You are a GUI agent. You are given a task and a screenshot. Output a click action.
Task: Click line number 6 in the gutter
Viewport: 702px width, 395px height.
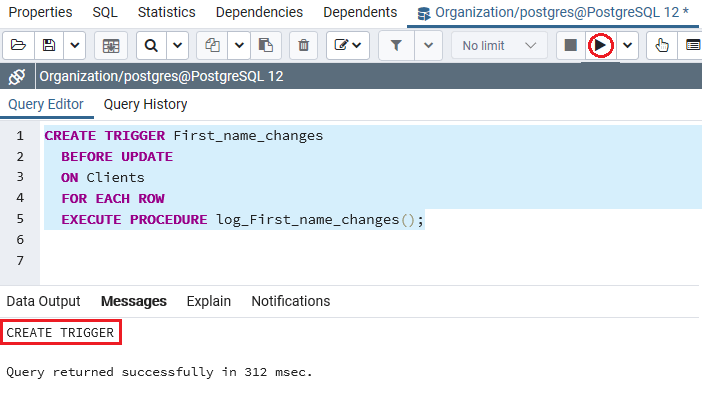pos(20,240)
